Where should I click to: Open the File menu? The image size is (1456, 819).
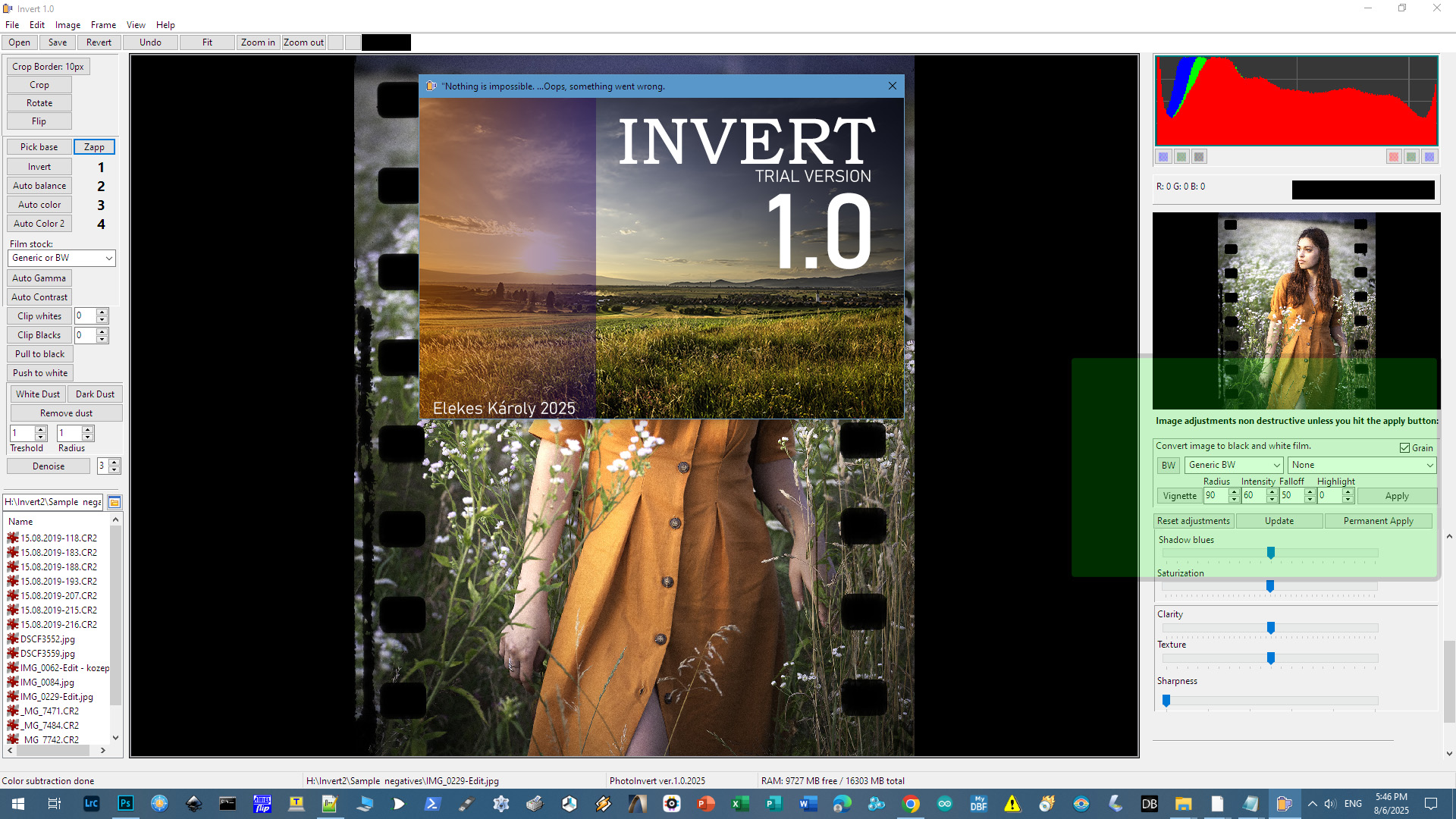pos(12,25)
